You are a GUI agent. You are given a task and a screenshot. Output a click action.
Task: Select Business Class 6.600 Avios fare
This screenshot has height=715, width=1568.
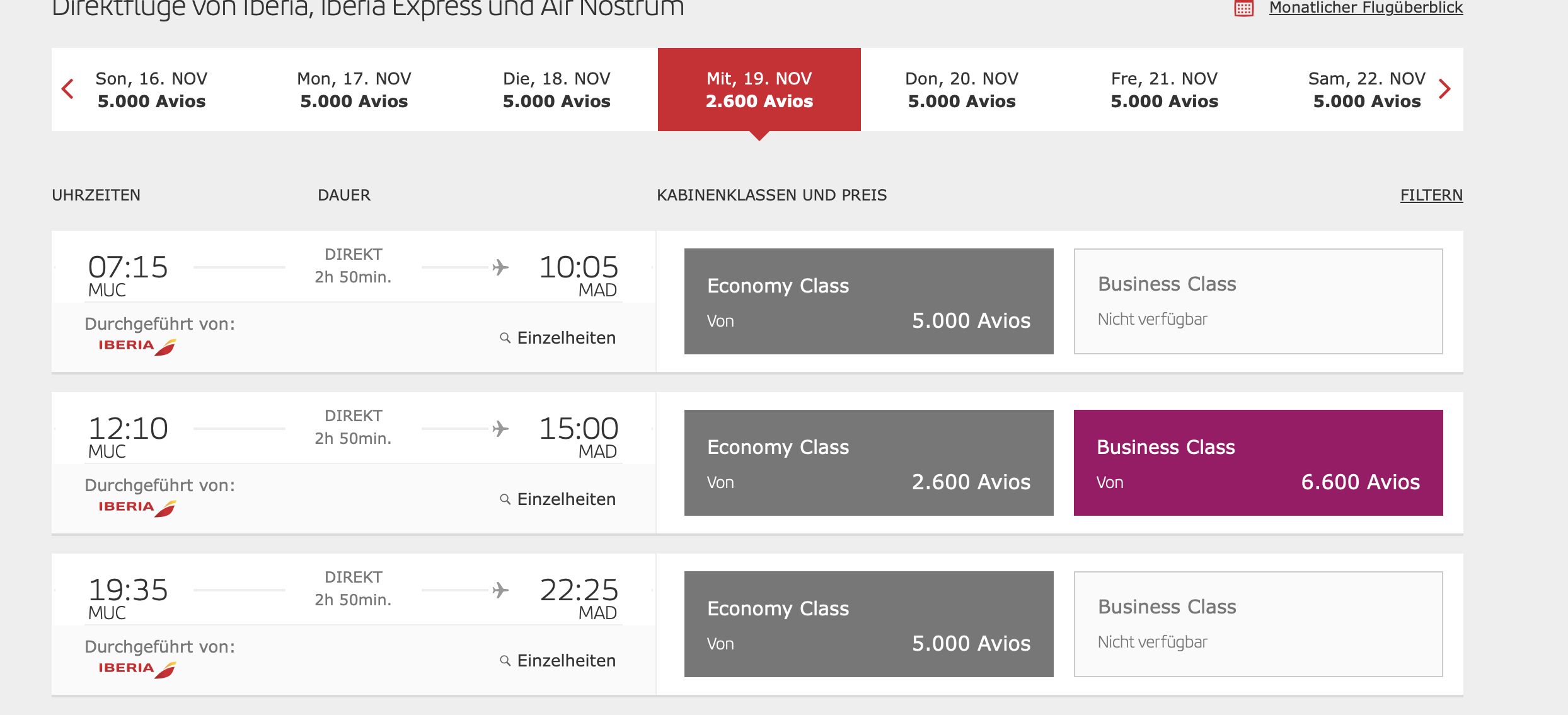click(1258, 463)
